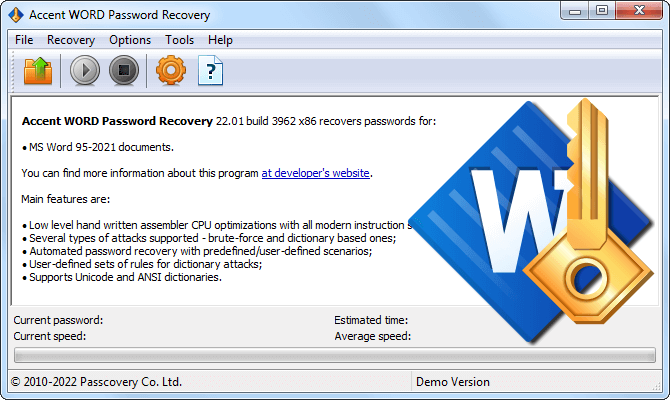Minimize the Accent WORD Password Recovery window
Viewport: 670px width, 400px height.
point(575,11)
